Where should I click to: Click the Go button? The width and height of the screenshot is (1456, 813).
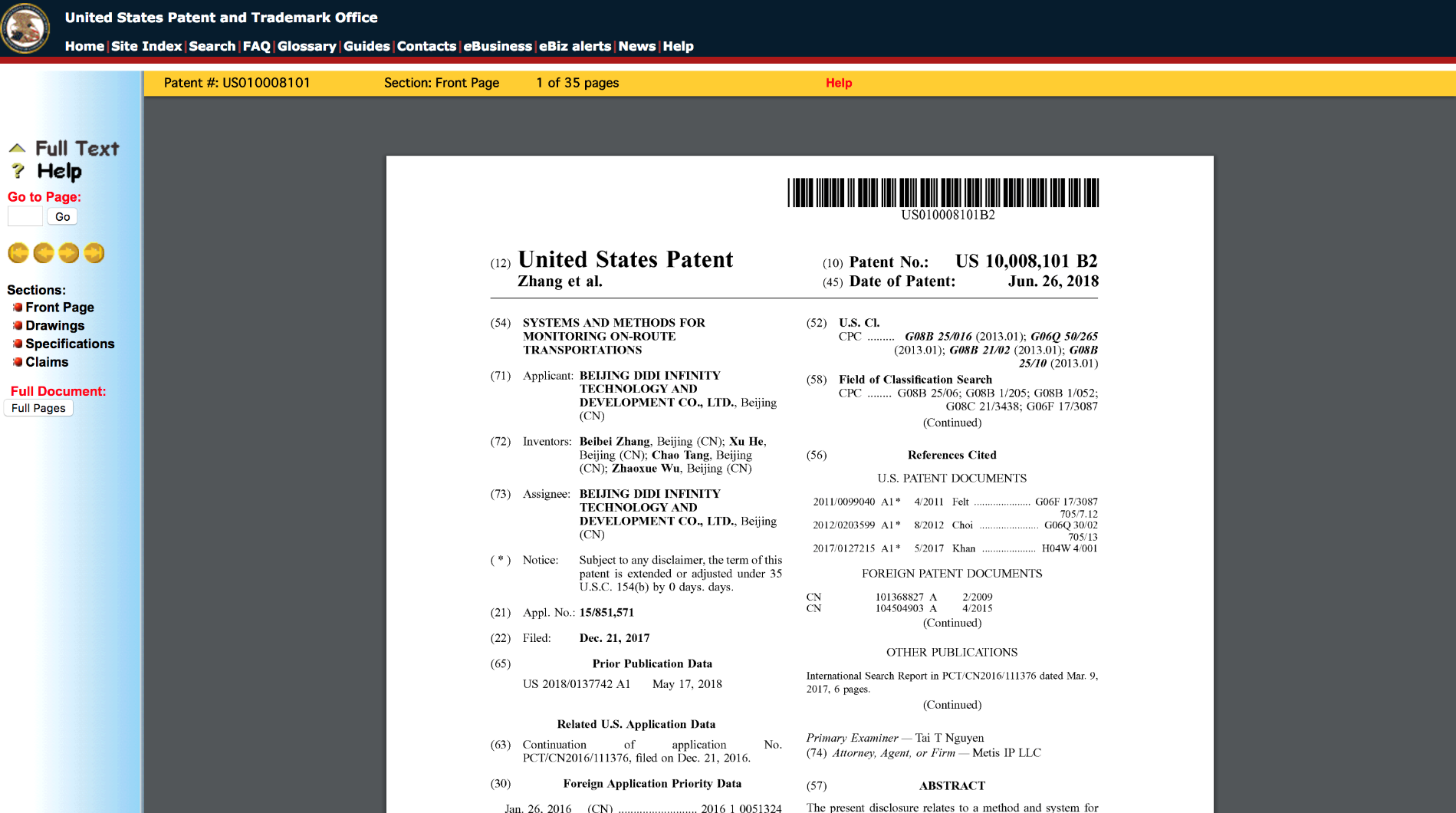click(62, 216)
